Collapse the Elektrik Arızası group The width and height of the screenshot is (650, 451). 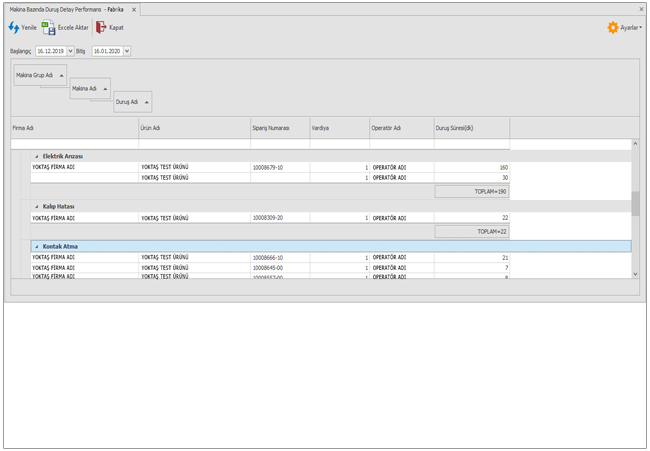37,156
